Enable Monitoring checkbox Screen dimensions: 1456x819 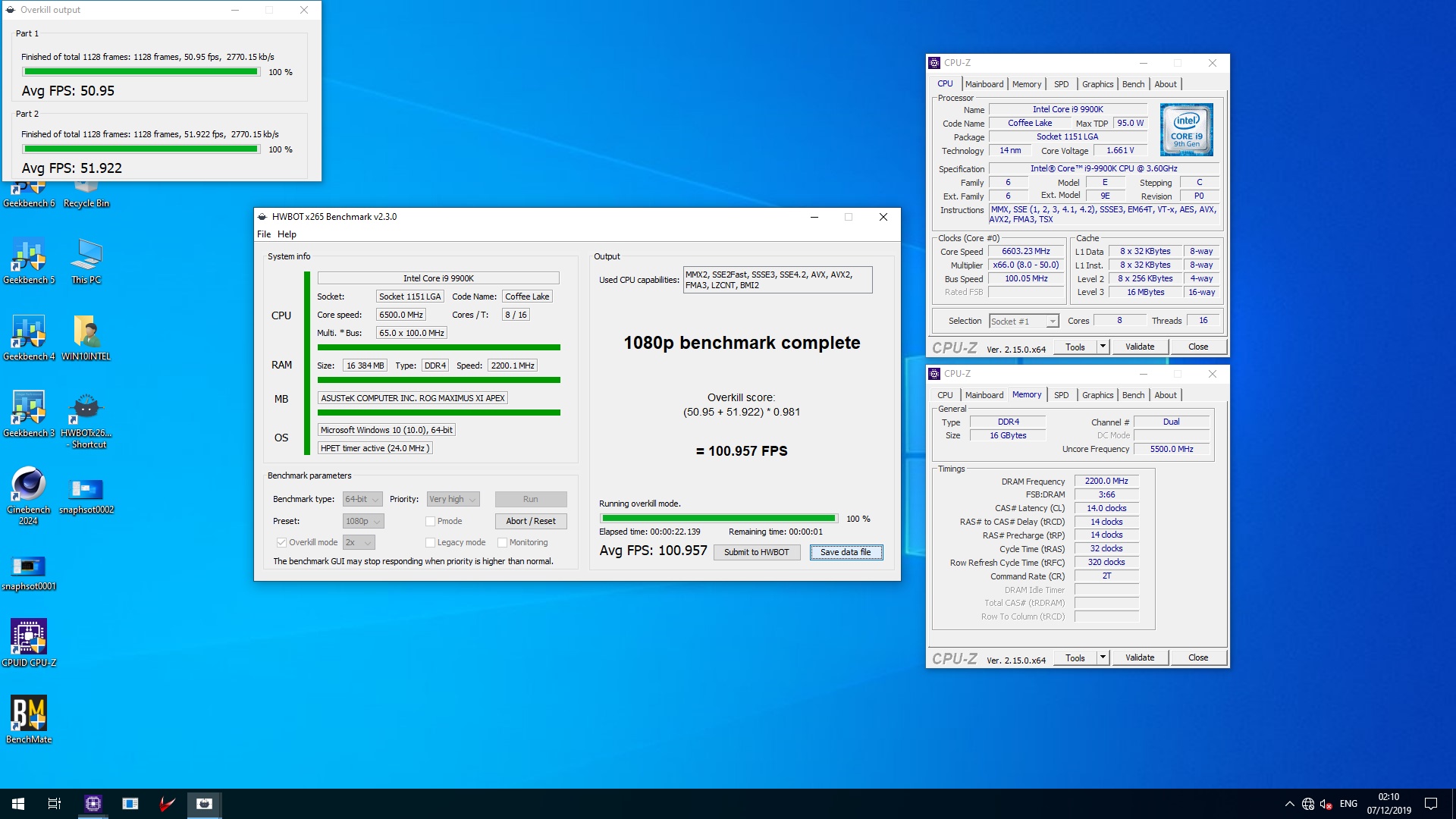click(502, 542)
